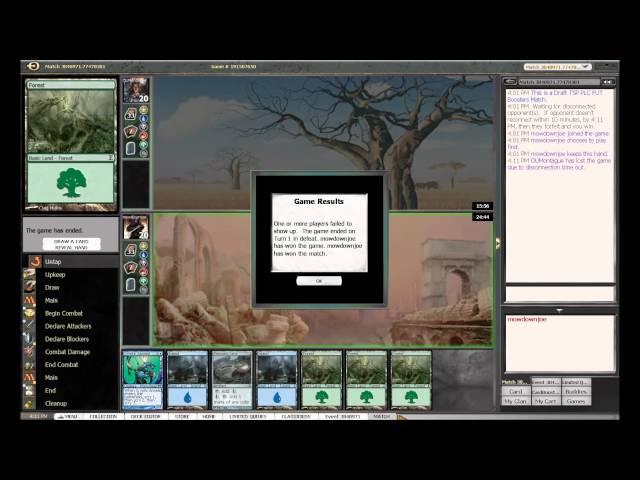
Task: Open your graveyard tombstone icon
Action: 131,284
